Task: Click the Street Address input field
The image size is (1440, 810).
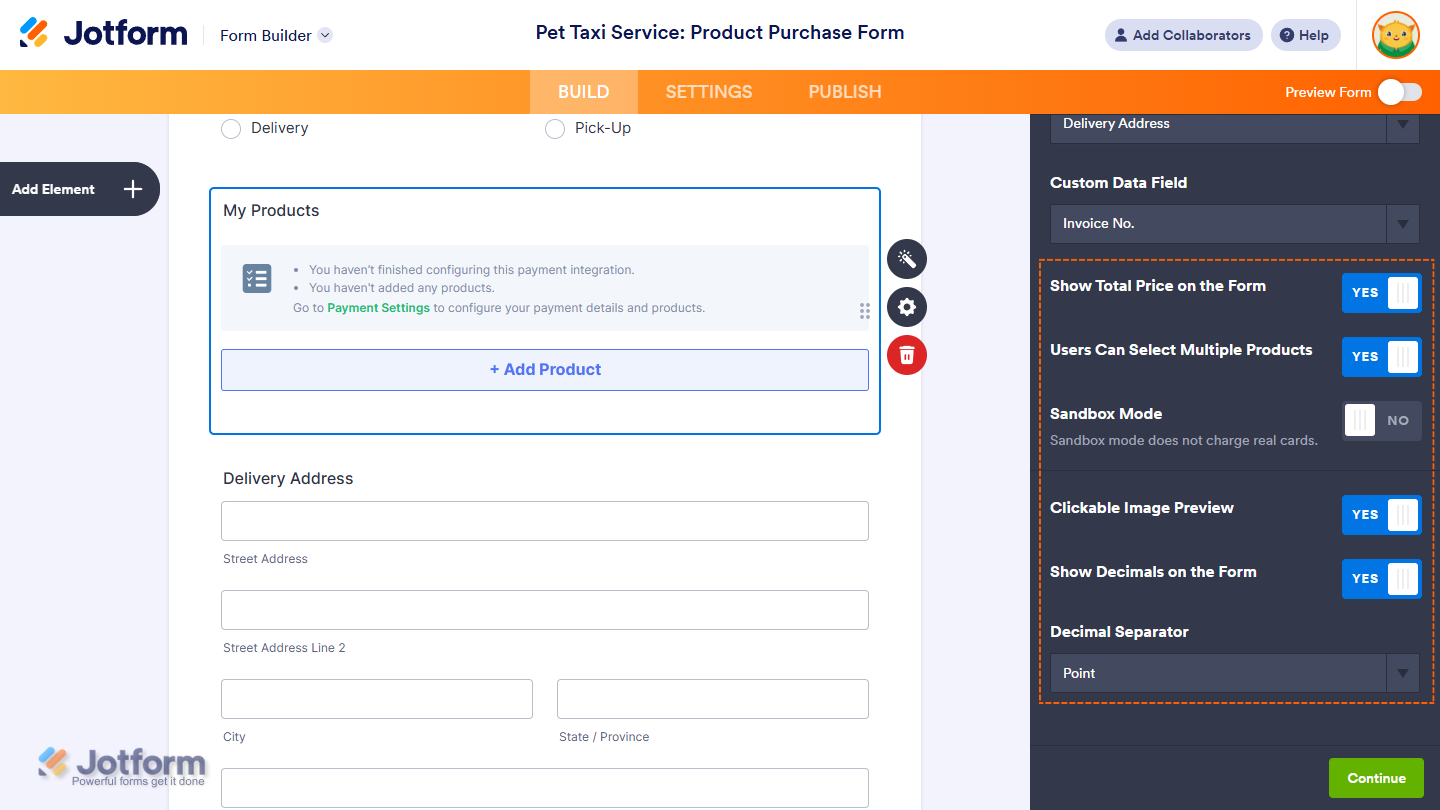Action: point(544,521)
